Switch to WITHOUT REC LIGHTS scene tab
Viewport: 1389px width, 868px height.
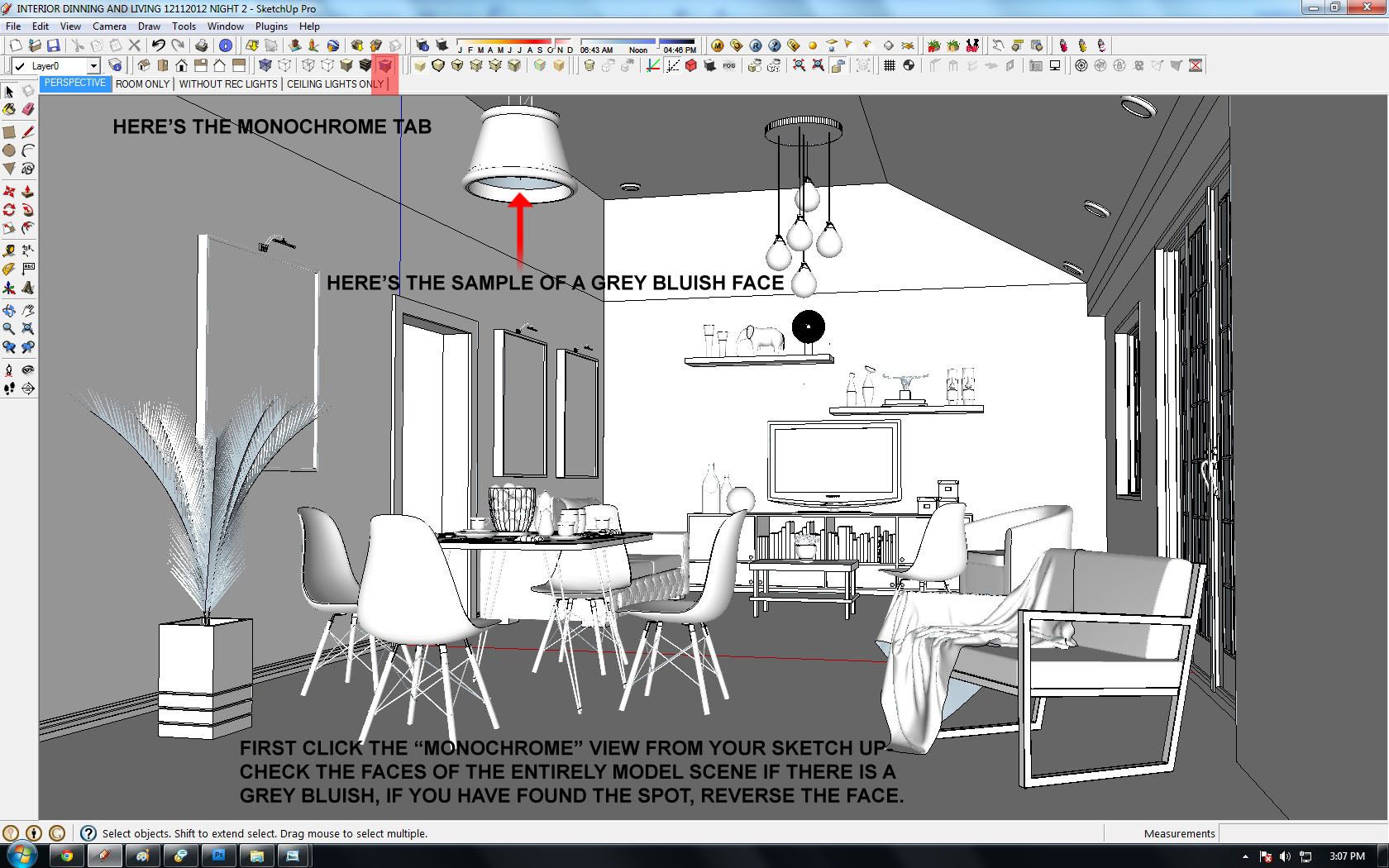[x=228, y=83]
